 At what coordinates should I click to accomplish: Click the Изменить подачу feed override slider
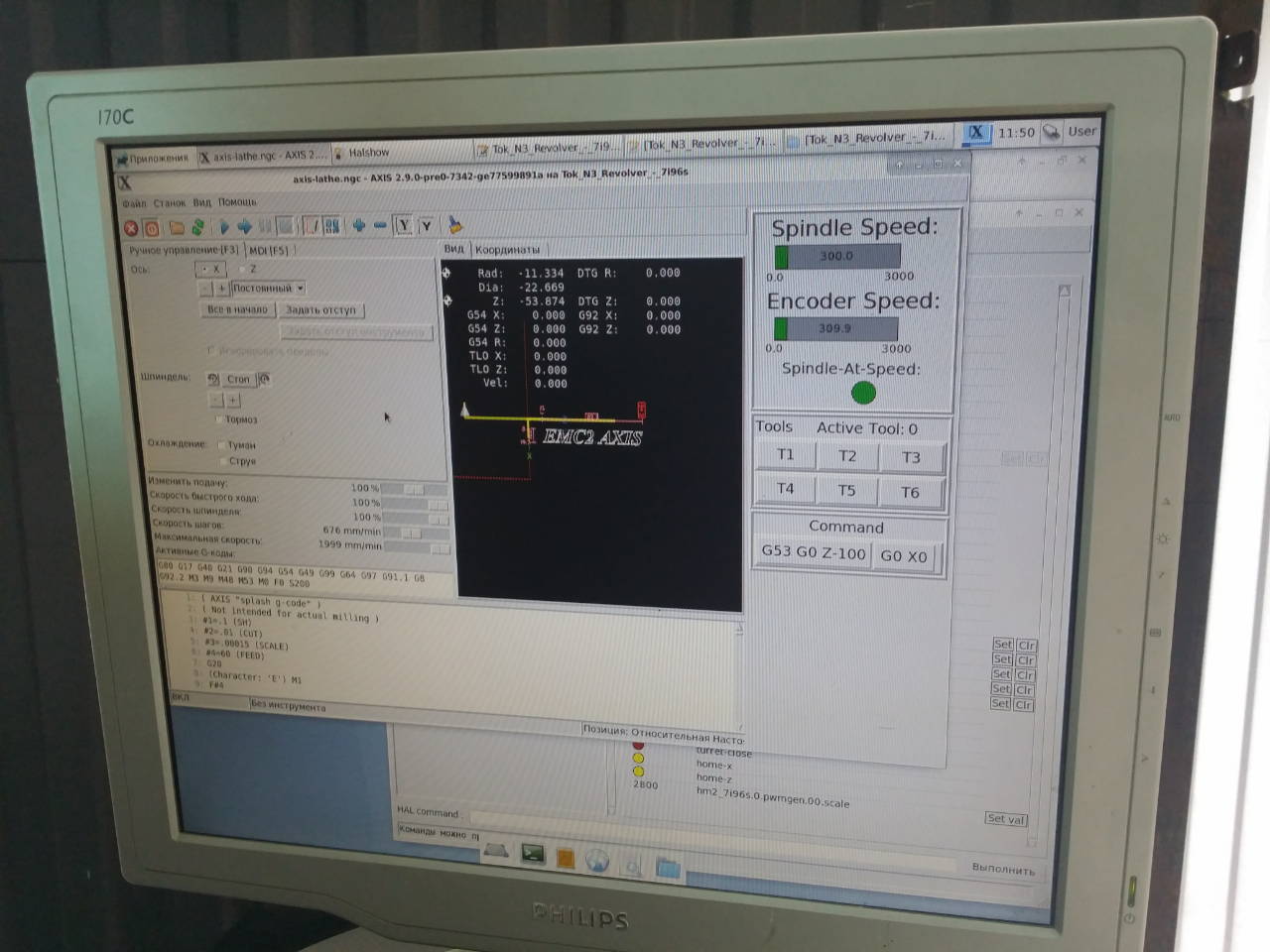point(415,489)
